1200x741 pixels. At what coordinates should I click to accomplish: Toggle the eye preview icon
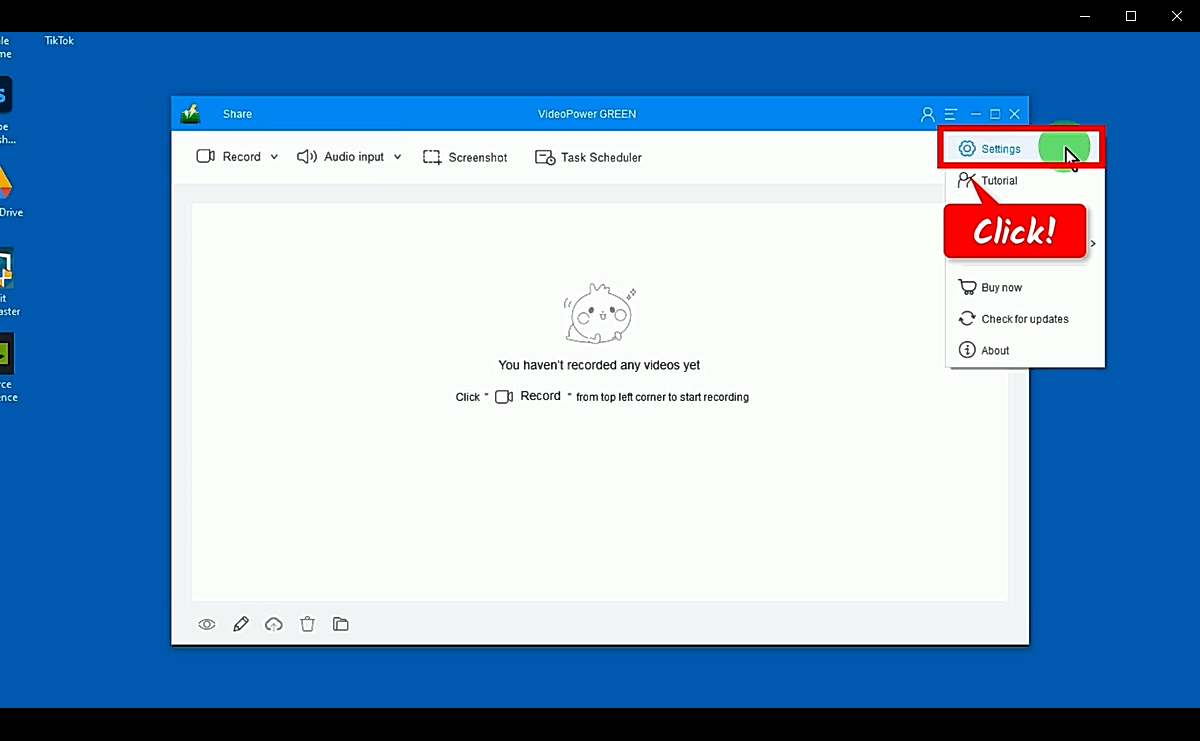206,623
